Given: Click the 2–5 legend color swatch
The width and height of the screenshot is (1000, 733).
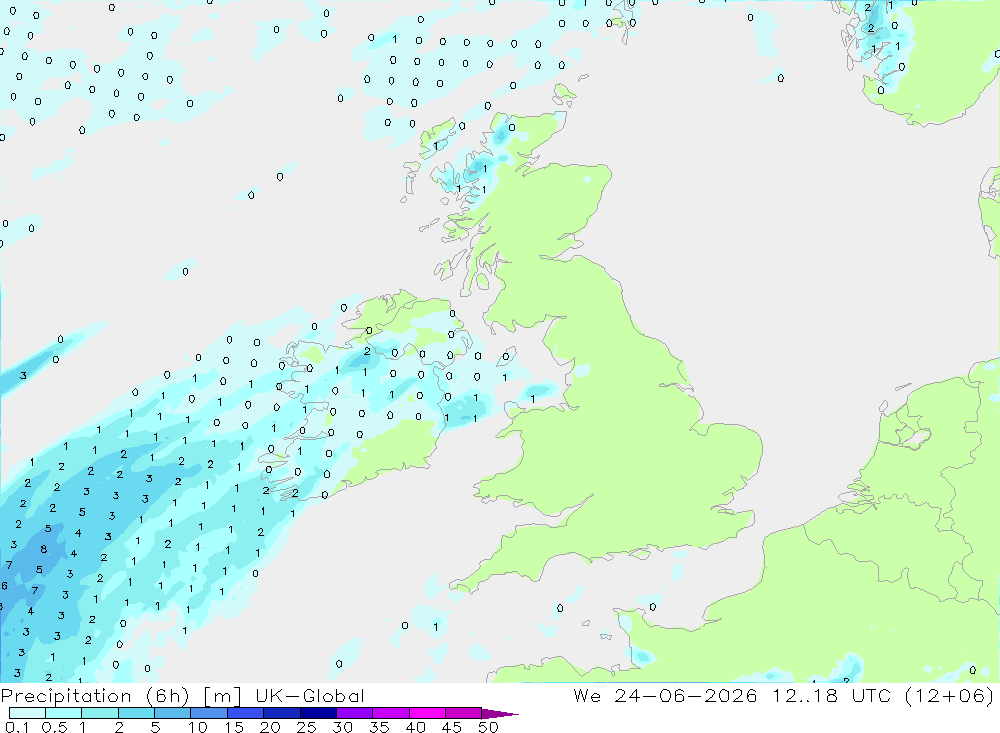Looking at the screenshot, I should tap(136, 713).
